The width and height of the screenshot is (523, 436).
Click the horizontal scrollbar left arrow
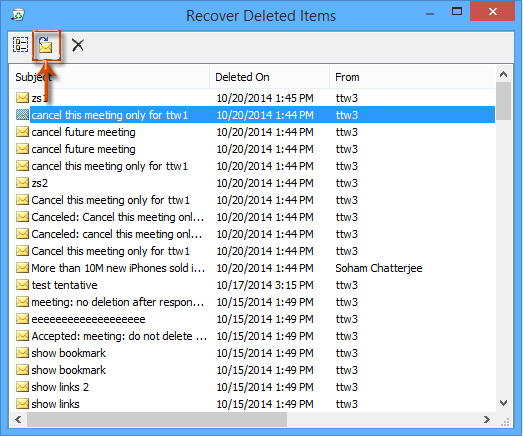[18, 419]
